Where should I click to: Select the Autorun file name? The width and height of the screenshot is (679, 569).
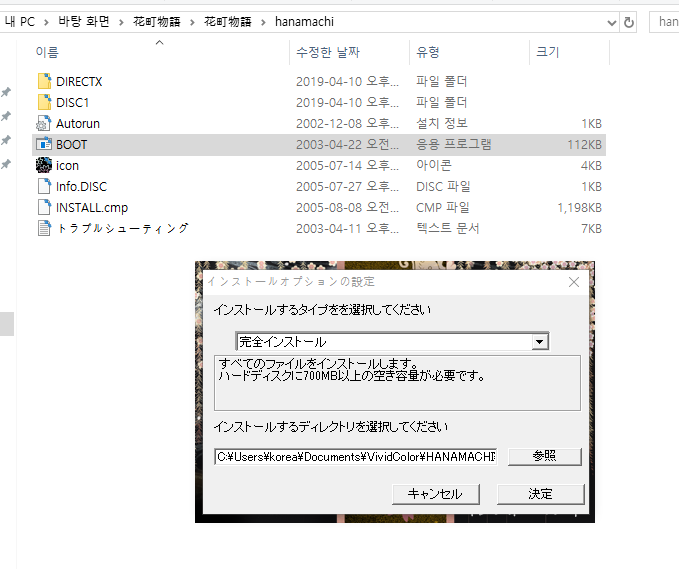[78, 123]
